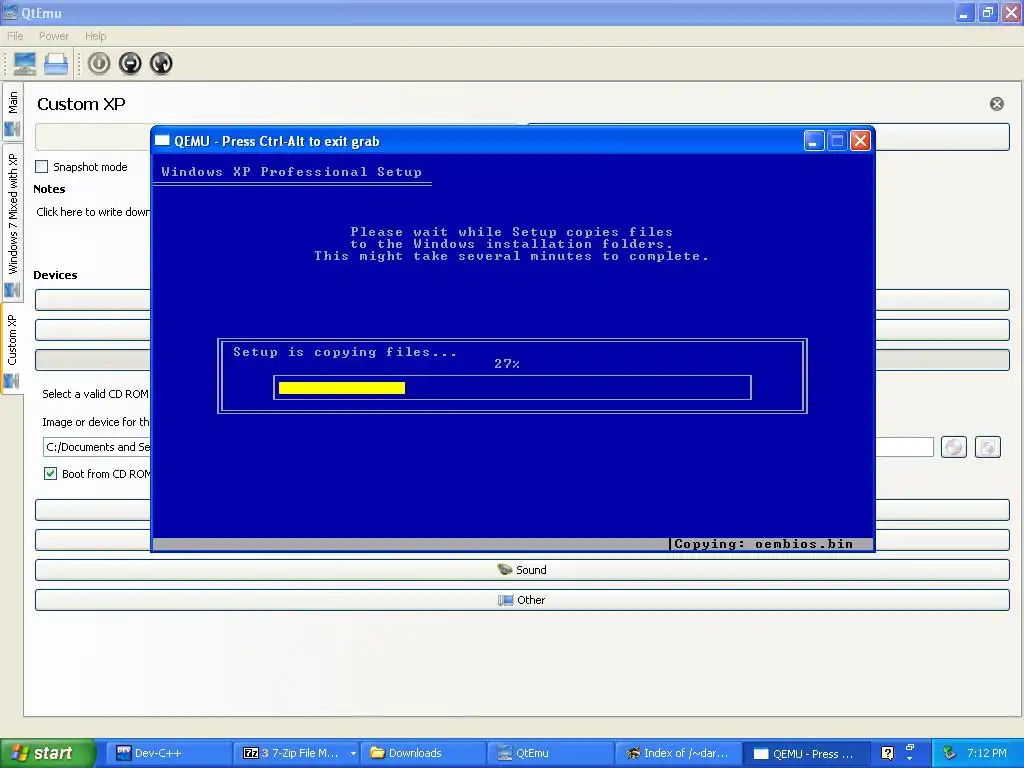Open the Power menu
This screenshot has width=1024, height=768.
point(54,36)
